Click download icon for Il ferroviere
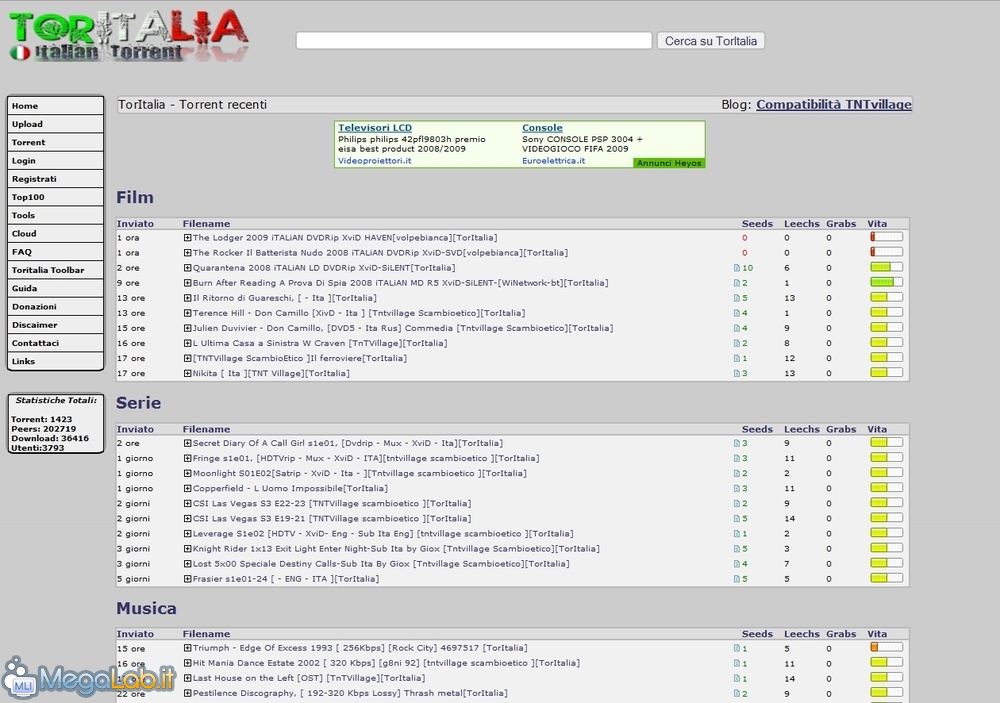Viewport: 1000px width, 703px height. pyautogui.click(x=737, y=359)
